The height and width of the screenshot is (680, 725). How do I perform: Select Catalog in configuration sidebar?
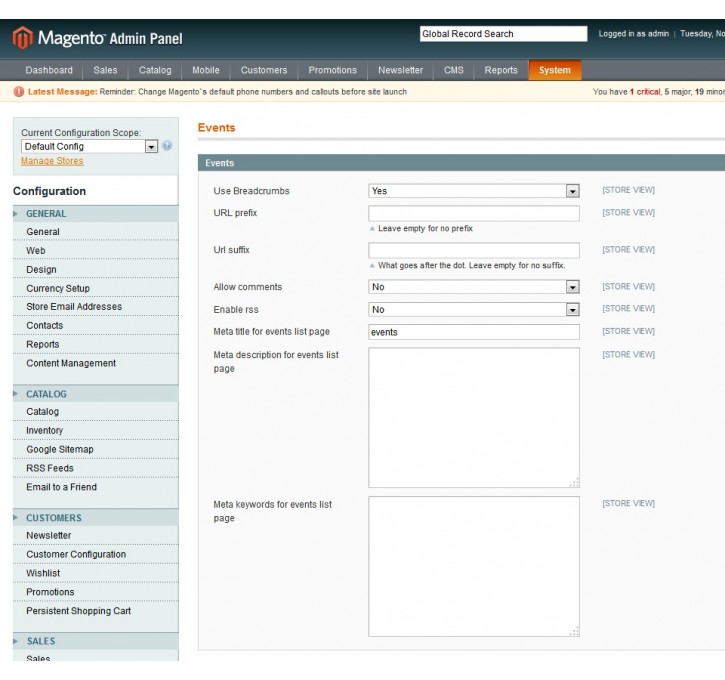point(95,411)
